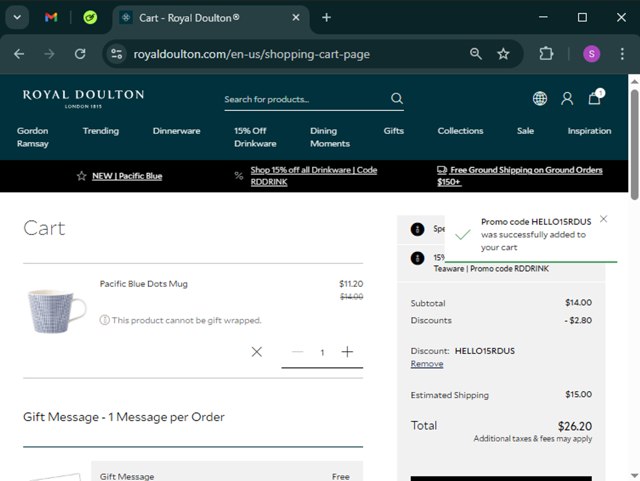Open the Gordon Ramsay menu
Image resolution: width=640 pixels, height=481 pixels.
coord(33,137)
